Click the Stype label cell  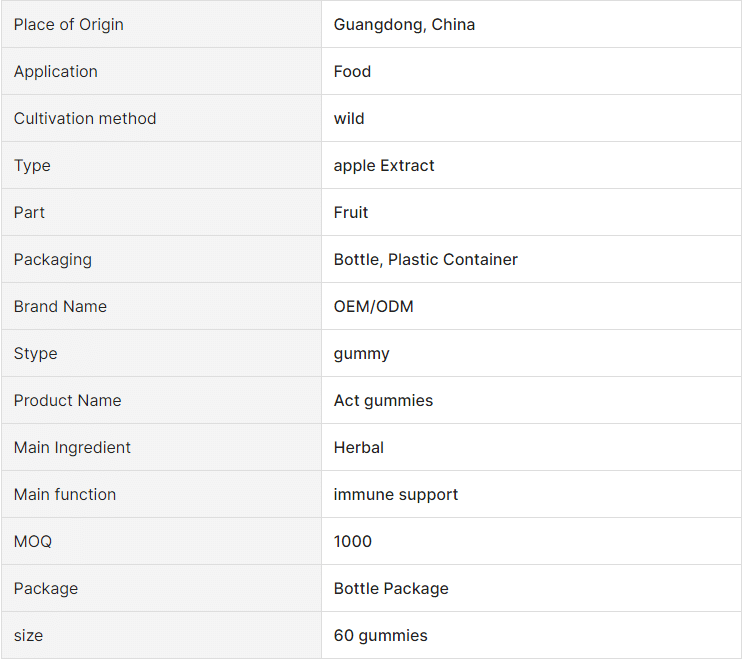(x=161, y=353)
